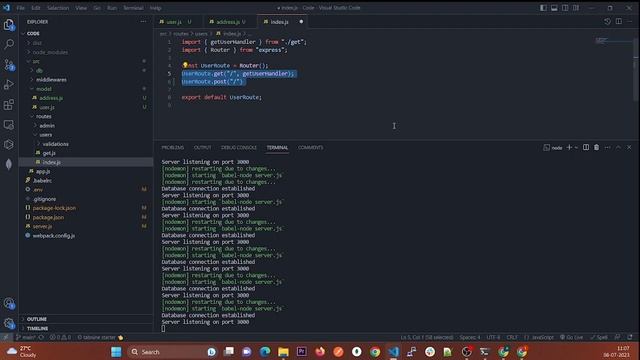Switch to the COMMENTS panel tab
The image size is (640, 360).
[x=310, y=147]
